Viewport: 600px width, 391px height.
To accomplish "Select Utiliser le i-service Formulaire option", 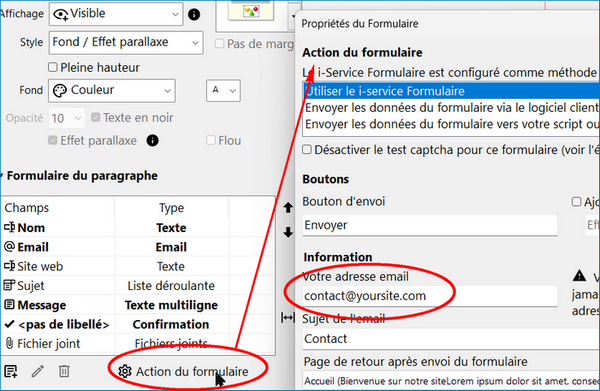I will [452, 91].
